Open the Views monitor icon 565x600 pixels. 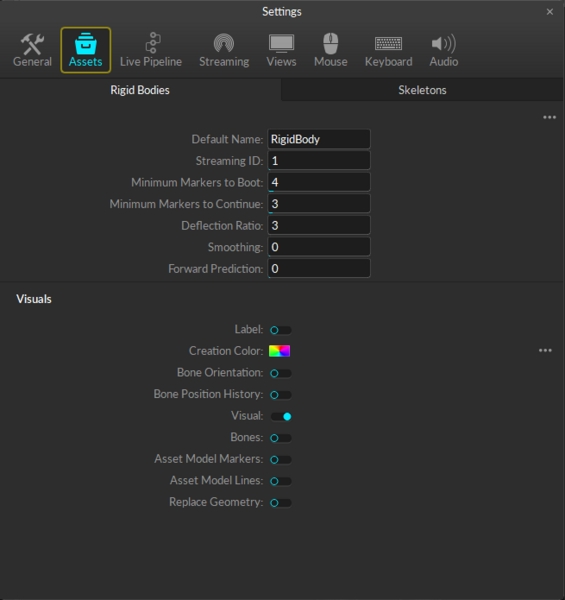281,43
